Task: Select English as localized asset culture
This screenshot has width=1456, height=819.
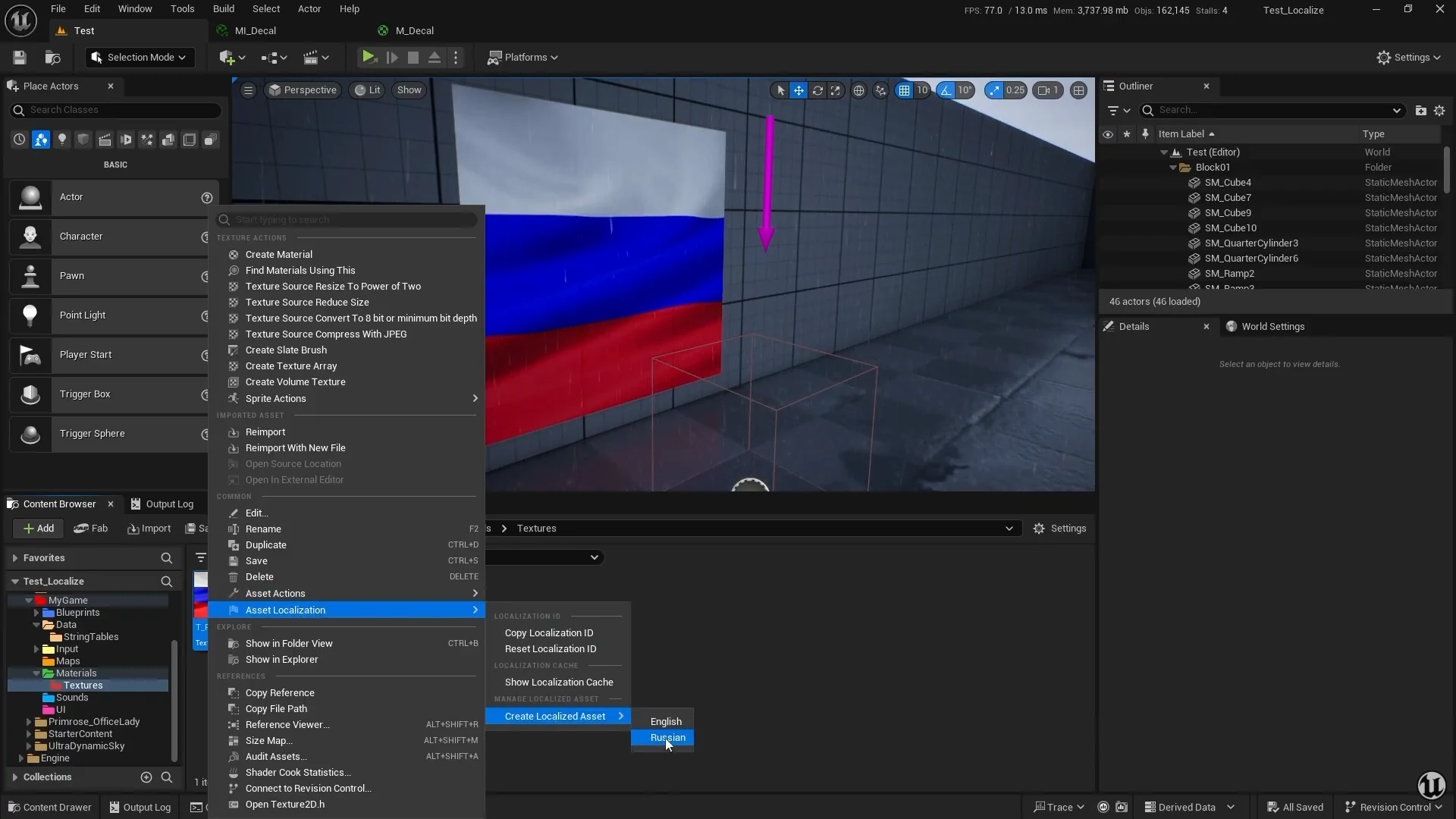Action: point(662,722)
